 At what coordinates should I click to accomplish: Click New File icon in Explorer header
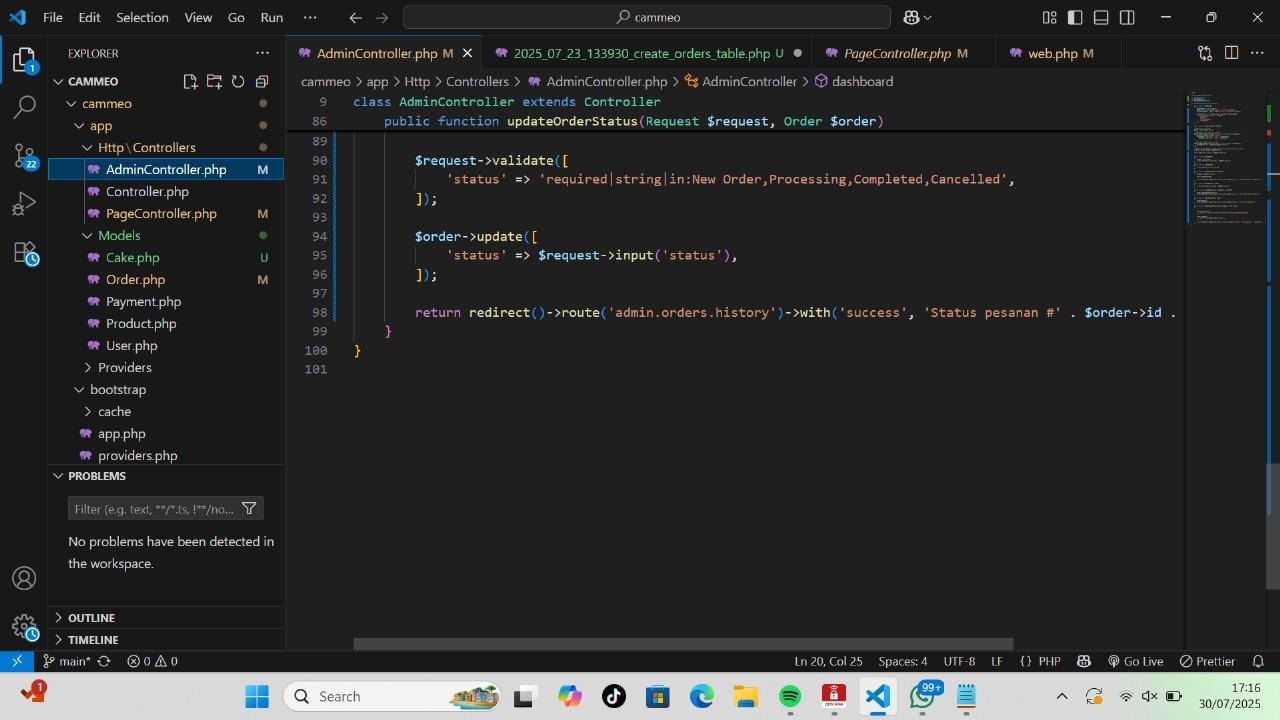point(190,82)
